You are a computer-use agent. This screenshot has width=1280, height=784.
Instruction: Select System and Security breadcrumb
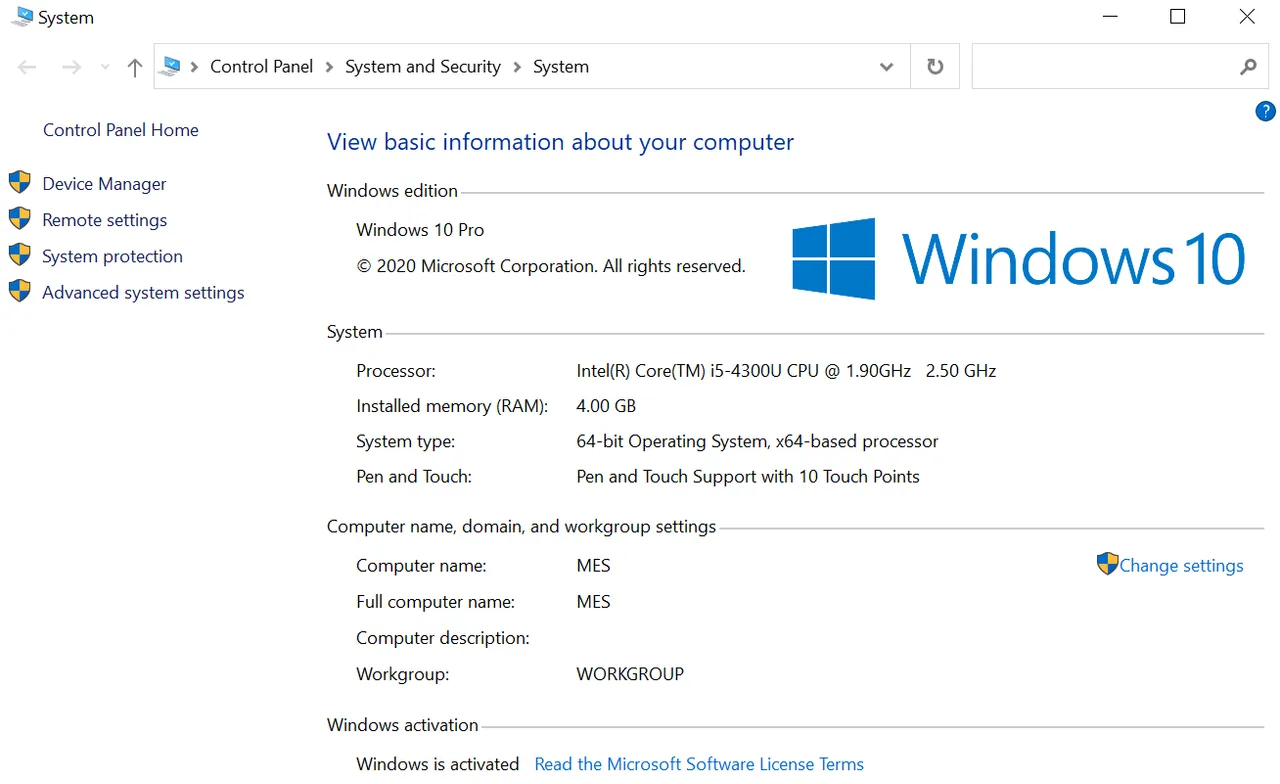tap(423, 67)
